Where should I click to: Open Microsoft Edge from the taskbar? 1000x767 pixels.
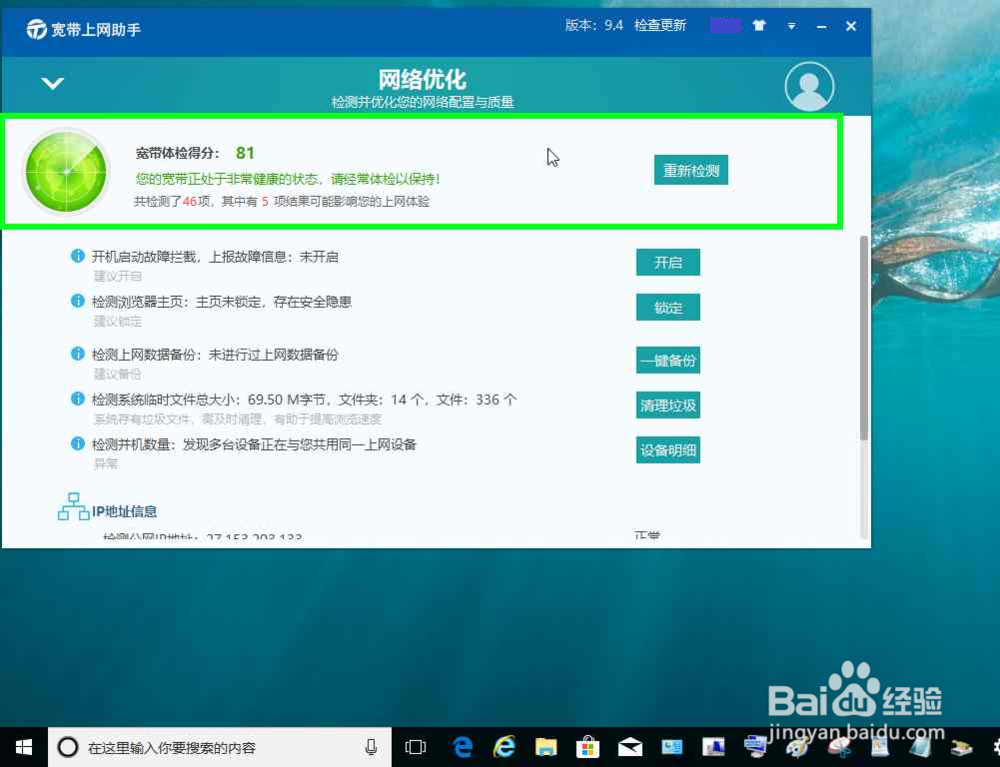pyautogui.click(x=461, y=747)
